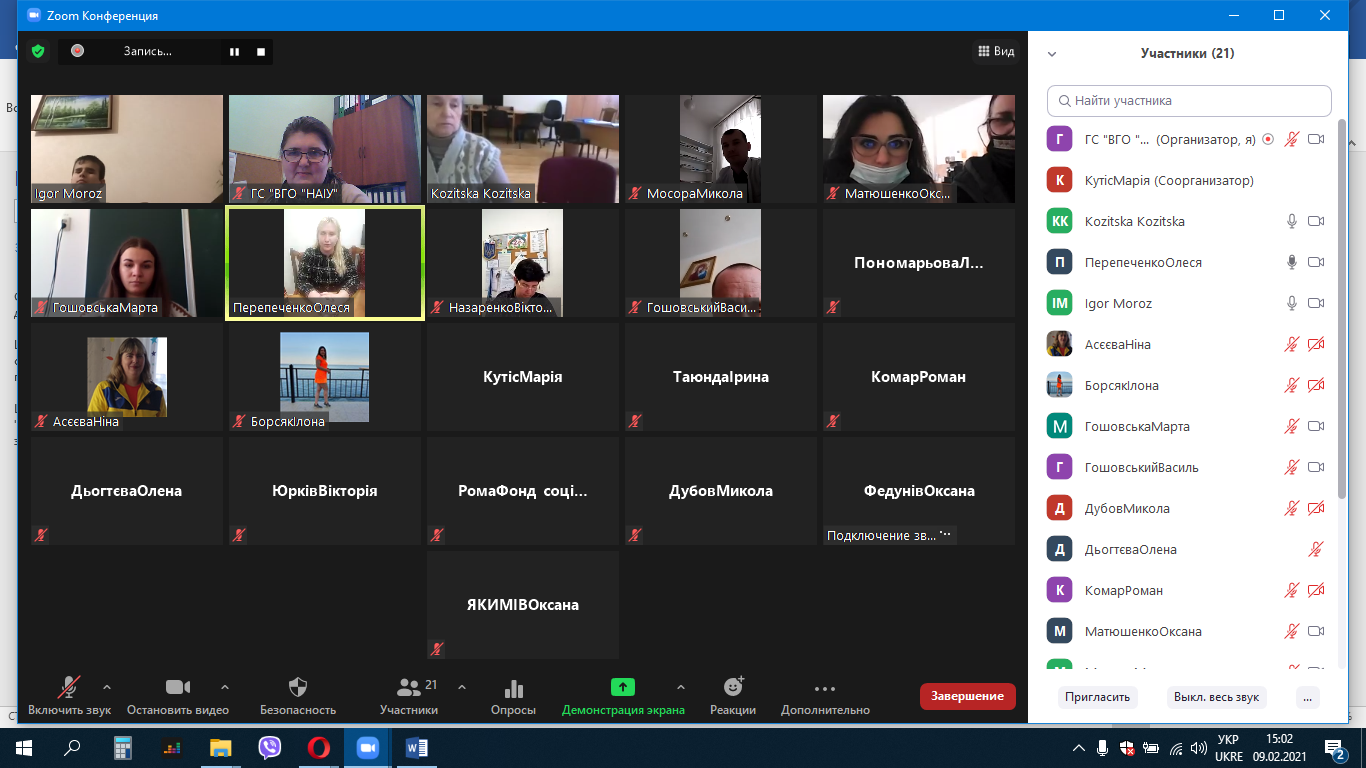
Task: Expand the video options arrow
Action: [224, 687]
